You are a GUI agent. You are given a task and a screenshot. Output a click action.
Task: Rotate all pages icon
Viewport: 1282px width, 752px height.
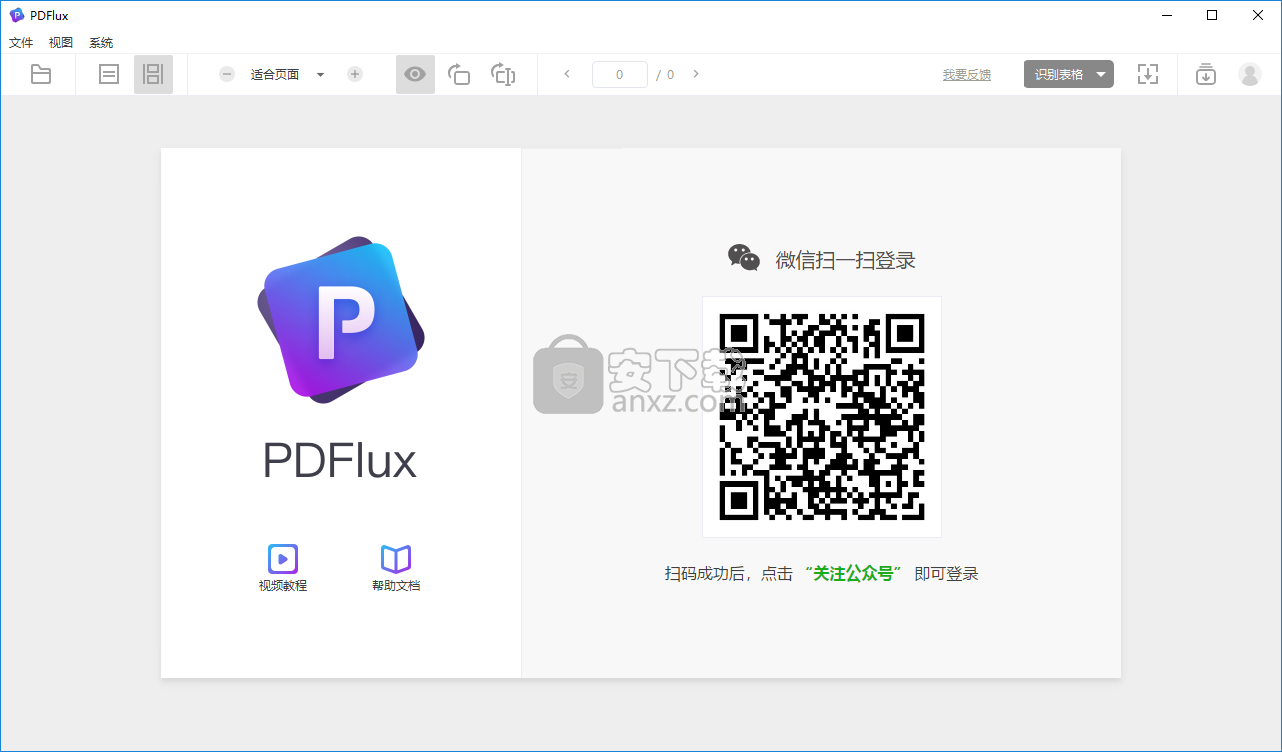pos(503,74)
